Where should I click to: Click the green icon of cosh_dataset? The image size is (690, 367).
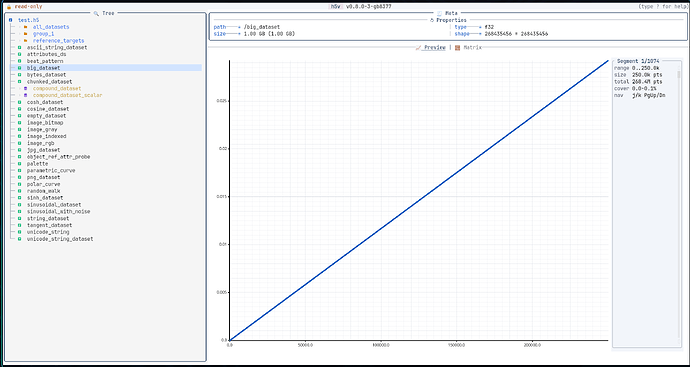click(20, 102)
